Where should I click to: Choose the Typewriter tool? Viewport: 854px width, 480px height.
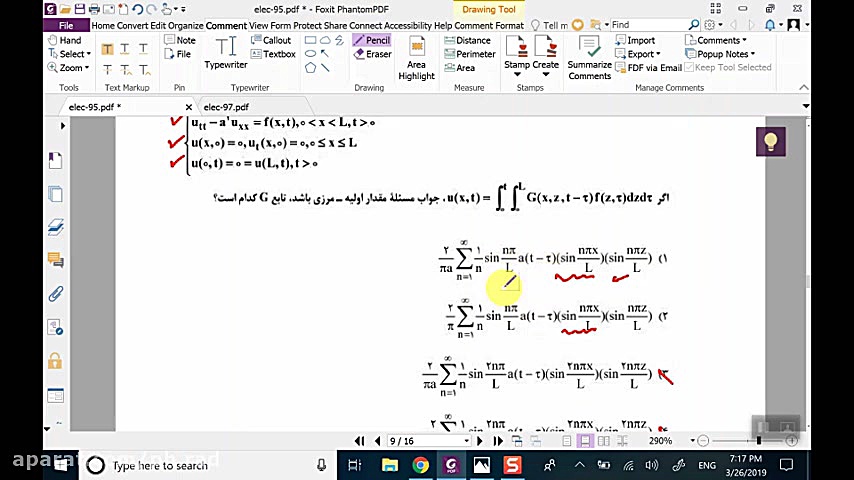225,51
